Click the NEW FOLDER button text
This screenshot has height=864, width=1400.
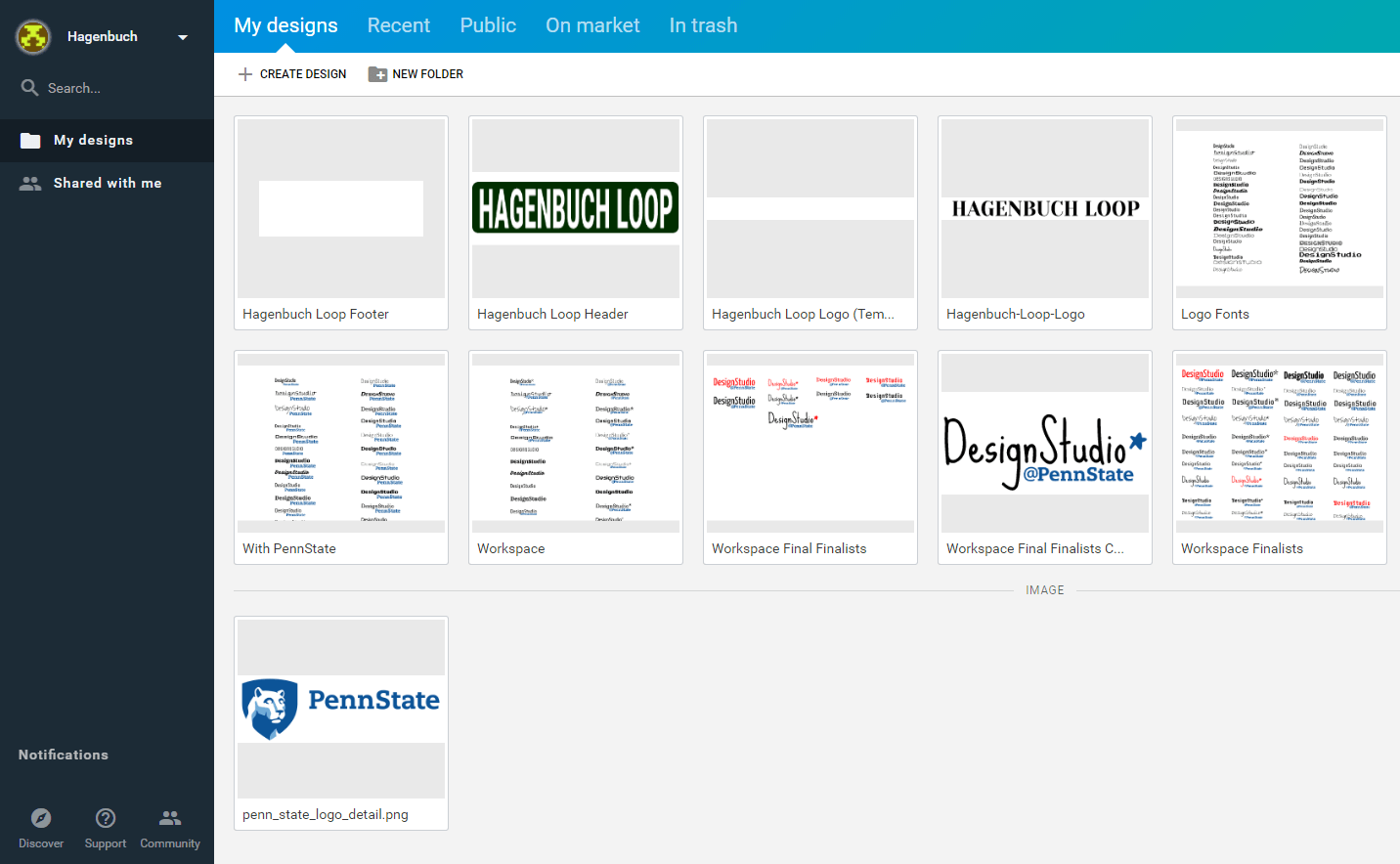tap(427, 74)
